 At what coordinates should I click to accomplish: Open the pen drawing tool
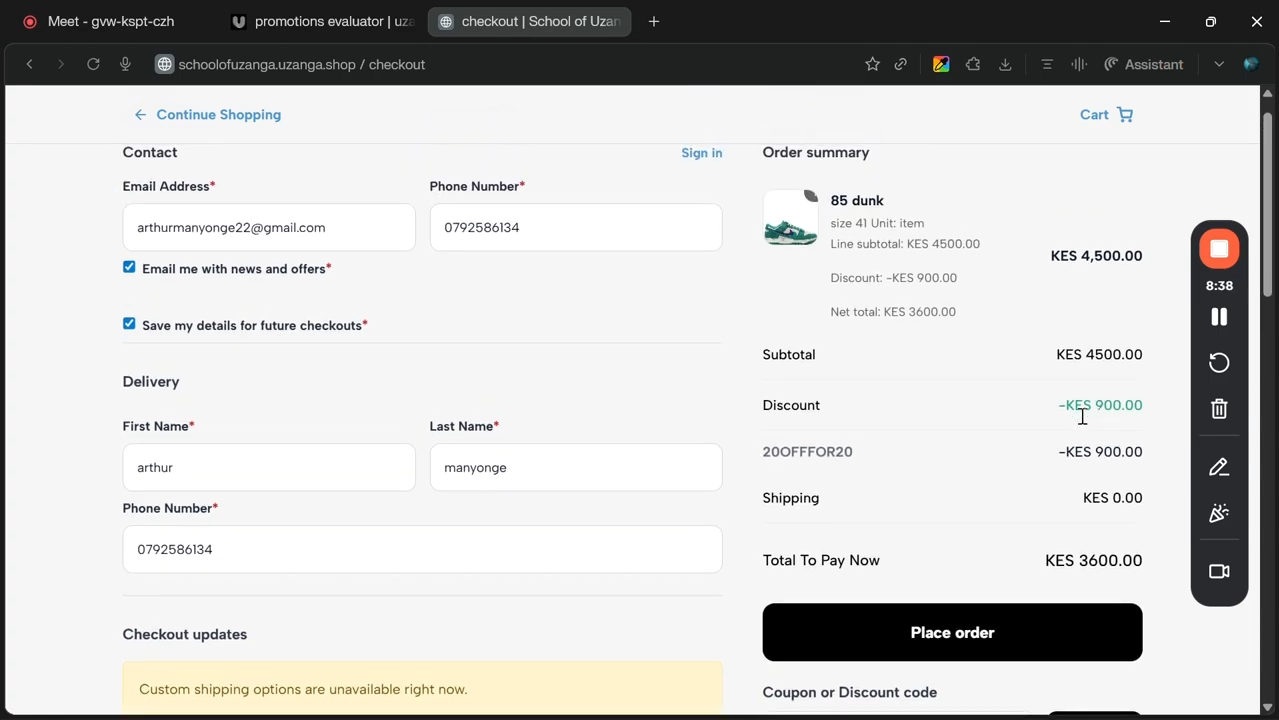[1219, 467]
